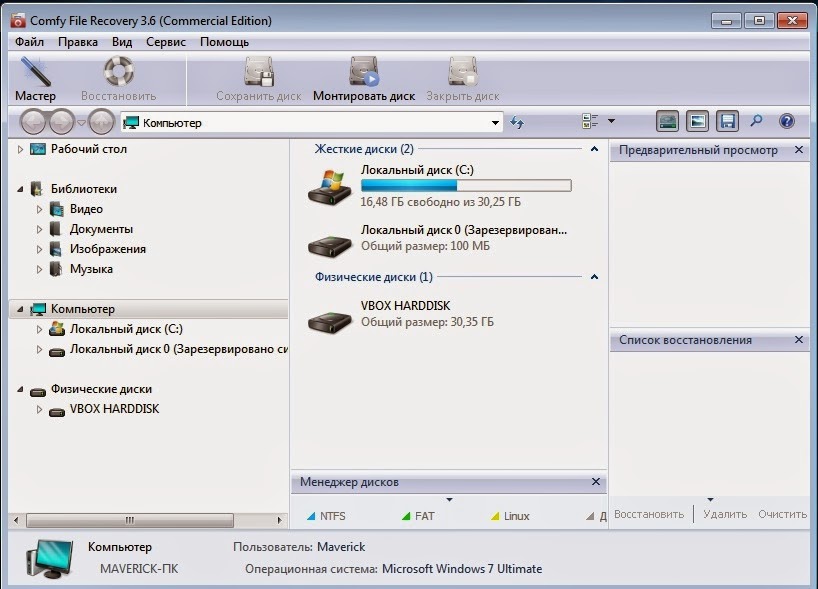Click the Восстановить lifebuoy toolbar icon

pos(118,71)
